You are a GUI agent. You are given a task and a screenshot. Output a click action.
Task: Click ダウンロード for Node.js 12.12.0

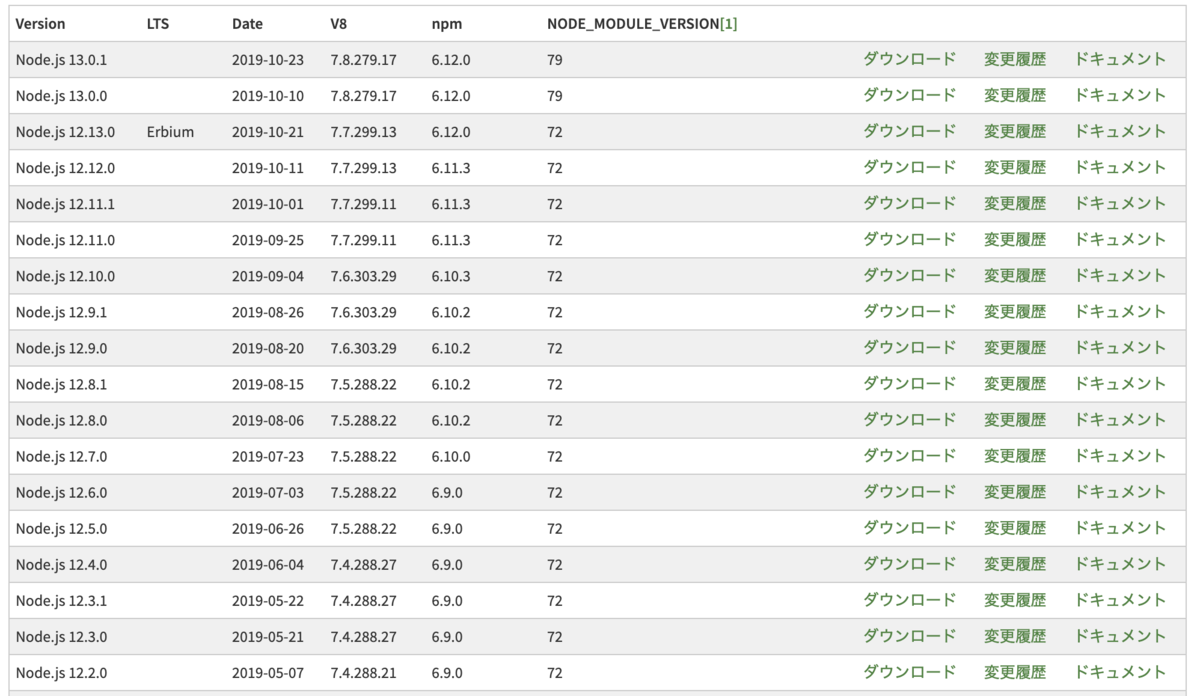coord(910,167)
